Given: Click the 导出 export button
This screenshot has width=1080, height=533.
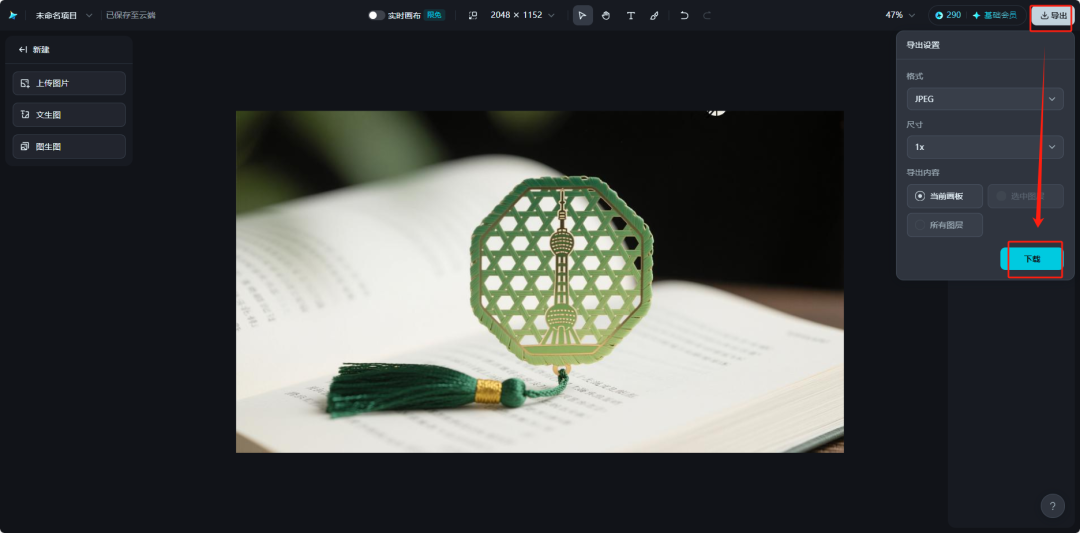Looking at the screenshot, I should tap(1052, 15).
